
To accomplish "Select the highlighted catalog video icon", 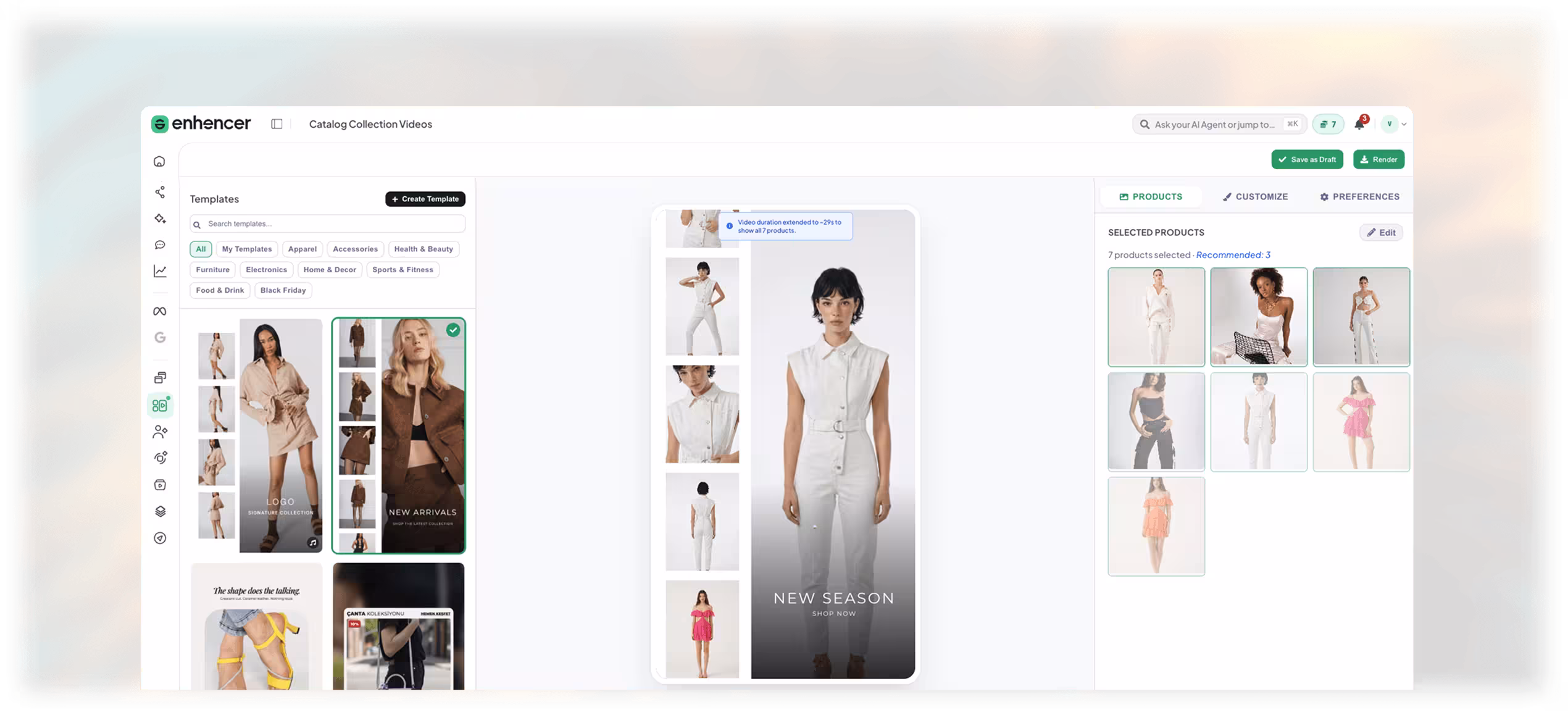I will point(160,405).
